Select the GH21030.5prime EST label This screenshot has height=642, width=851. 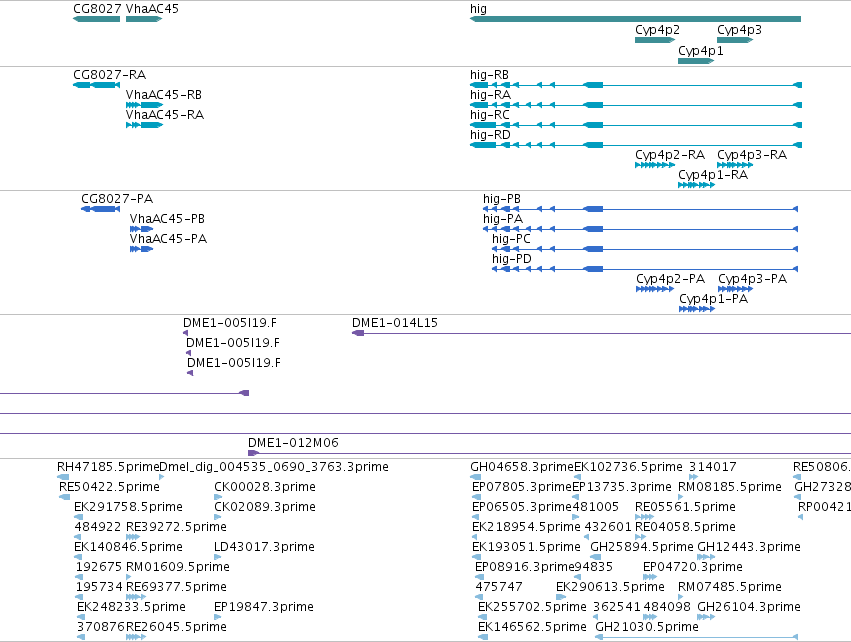(647, 627)
